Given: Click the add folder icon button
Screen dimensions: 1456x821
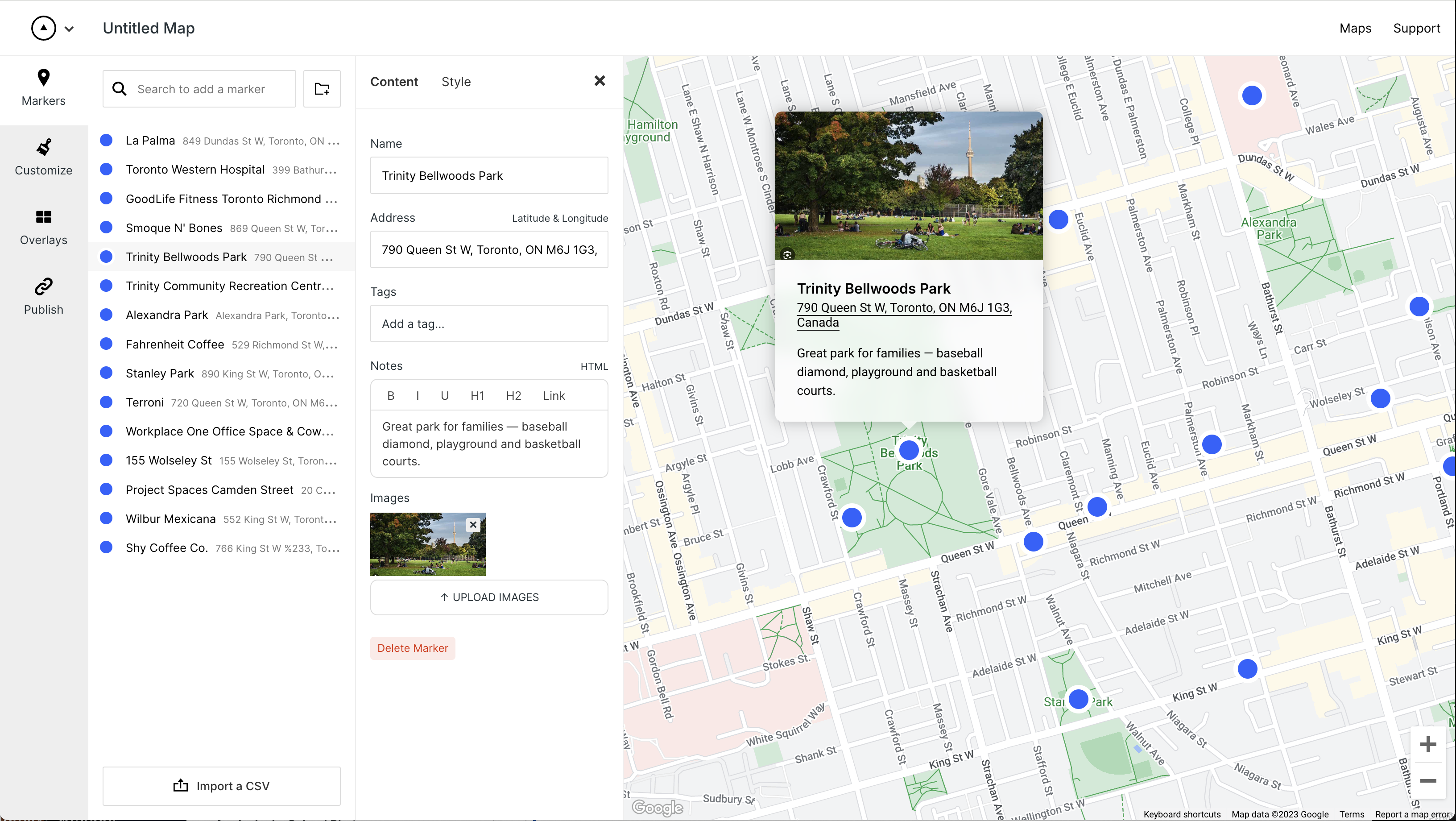Looking at the screenshot, I should tap(322, 89).
